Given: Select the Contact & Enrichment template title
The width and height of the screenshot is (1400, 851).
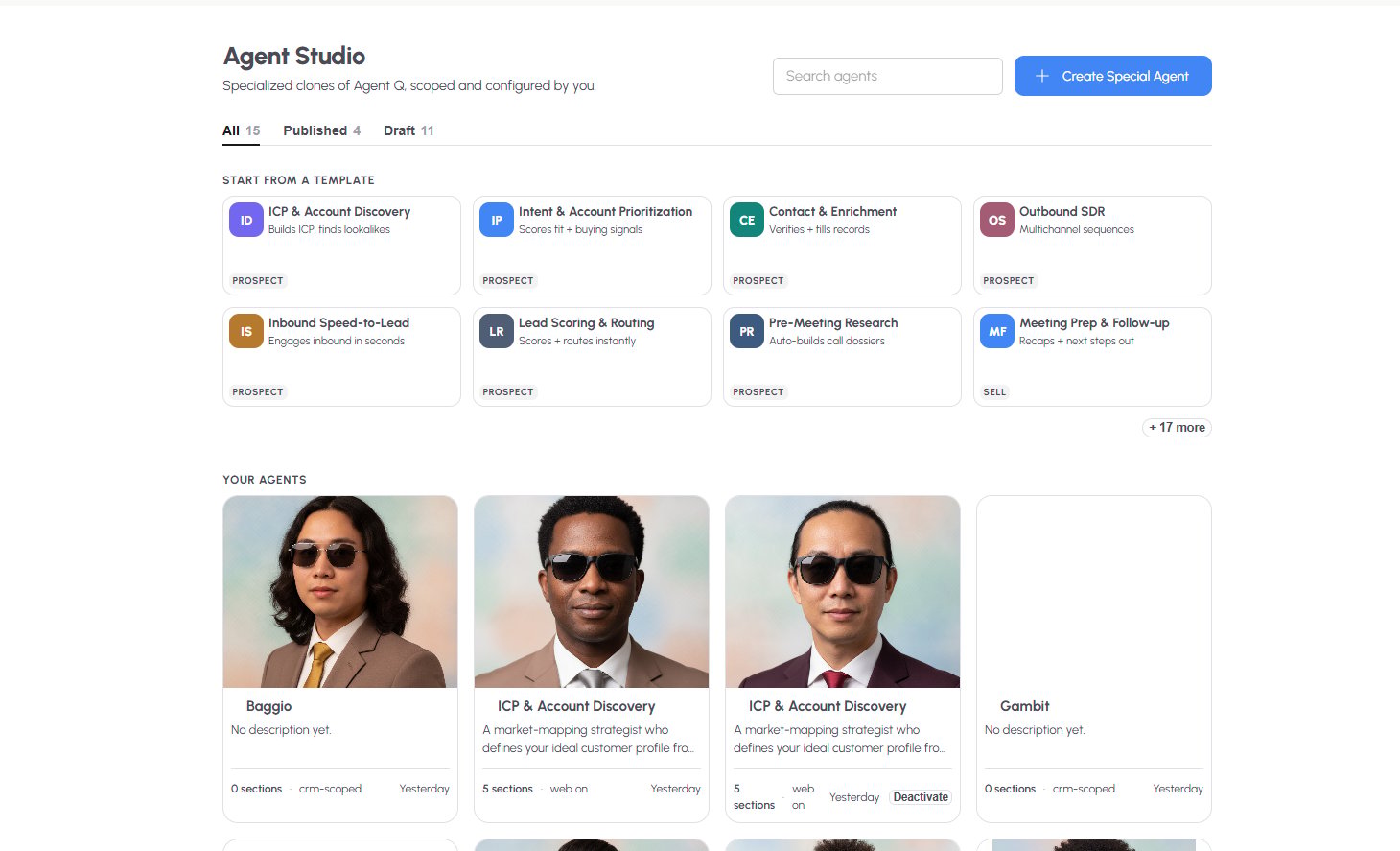Looking at the screenshot, I should pos(832,212).
